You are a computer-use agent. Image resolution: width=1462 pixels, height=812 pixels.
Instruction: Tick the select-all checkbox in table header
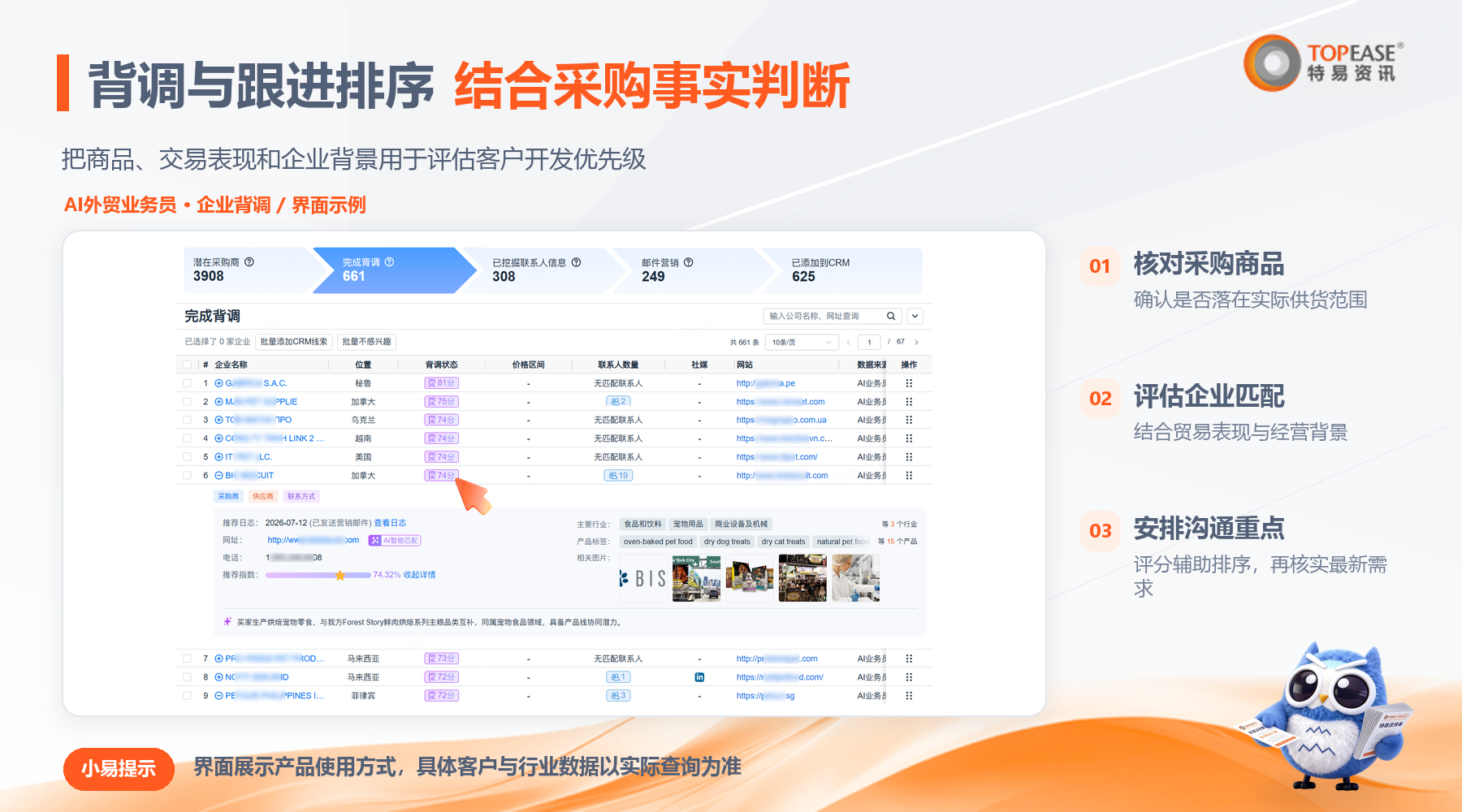[x=188, y=365]
